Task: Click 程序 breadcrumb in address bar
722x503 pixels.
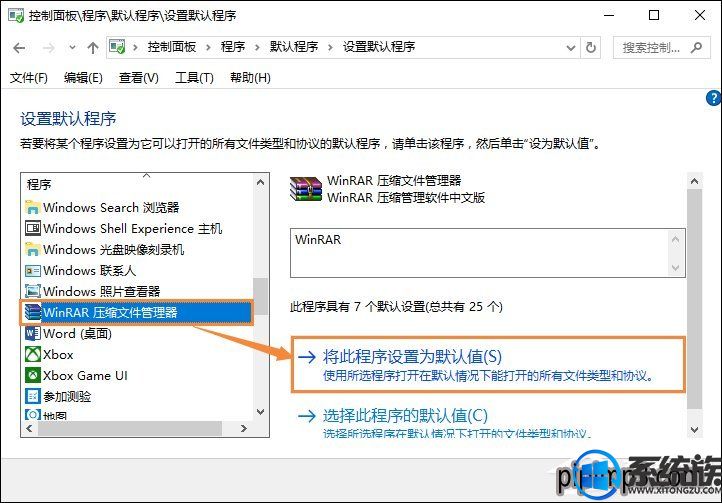Action: 233,47
